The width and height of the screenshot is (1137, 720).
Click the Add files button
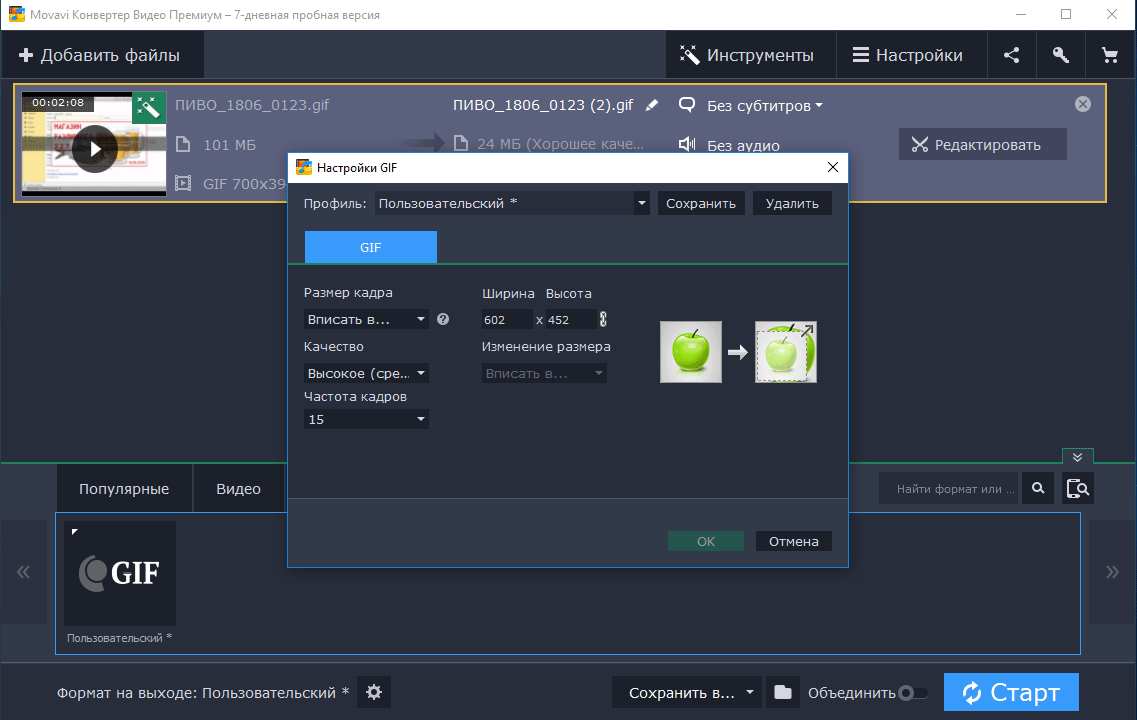coord(102,55)
